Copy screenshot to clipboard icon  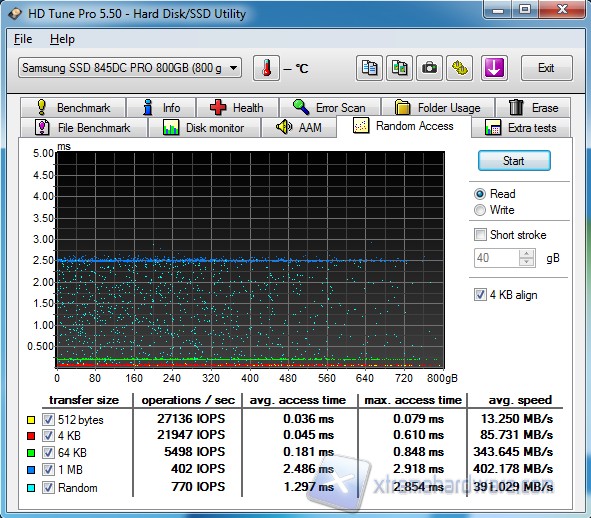point(399,68)
